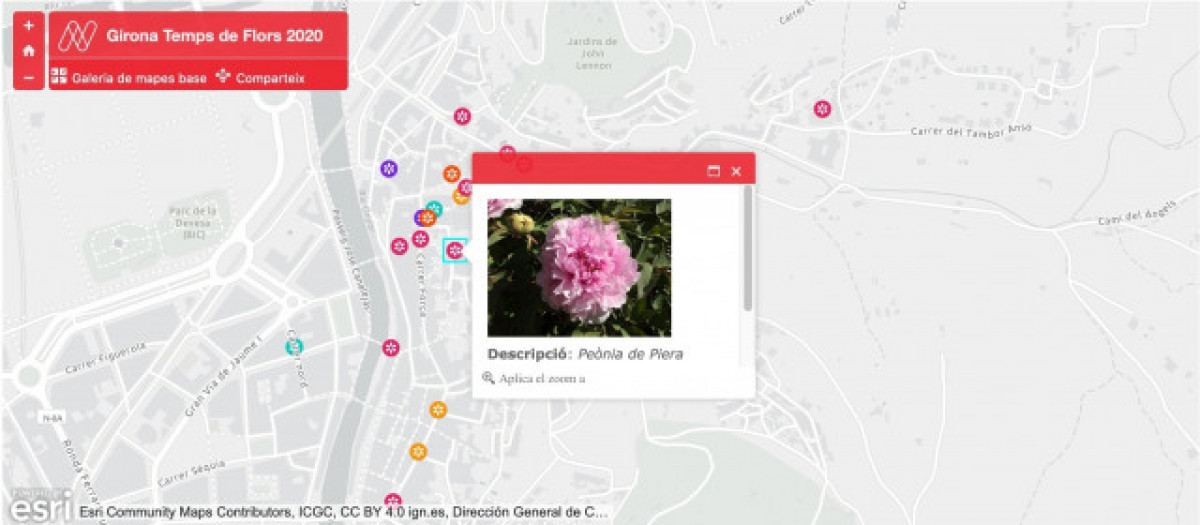Click the magnifier icon beside Aplica el zoom
The width and height of the screenshot is (1200, 525).
[488, 378]
